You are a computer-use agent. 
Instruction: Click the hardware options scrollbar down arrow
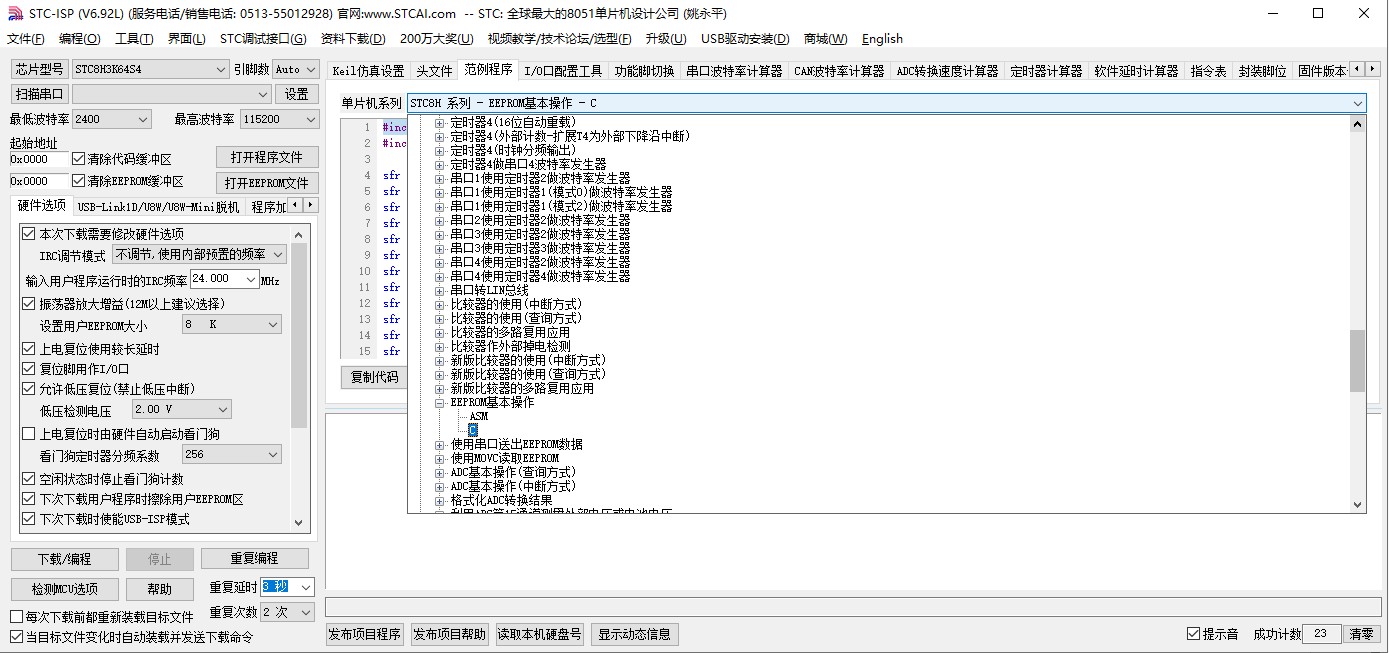point(299,523)
